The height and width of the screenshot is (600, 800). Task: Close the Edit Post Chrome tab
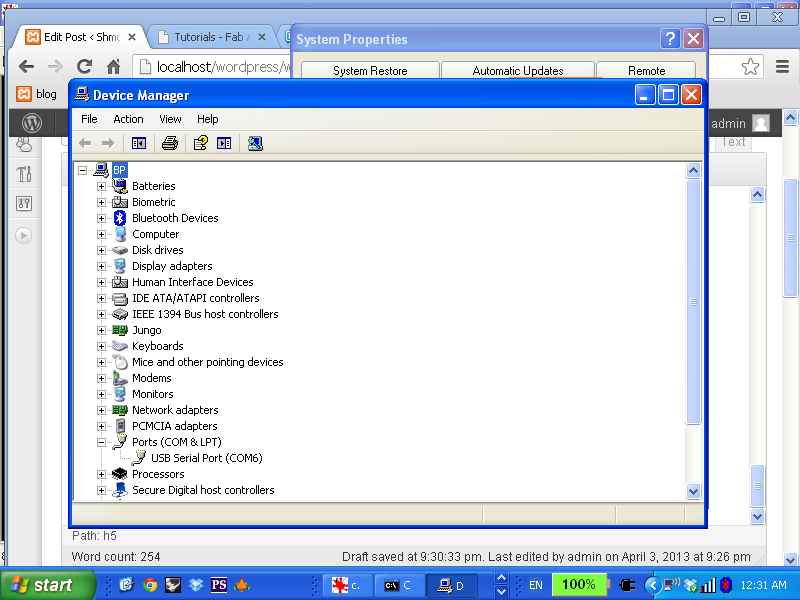[x=132, y=37]
